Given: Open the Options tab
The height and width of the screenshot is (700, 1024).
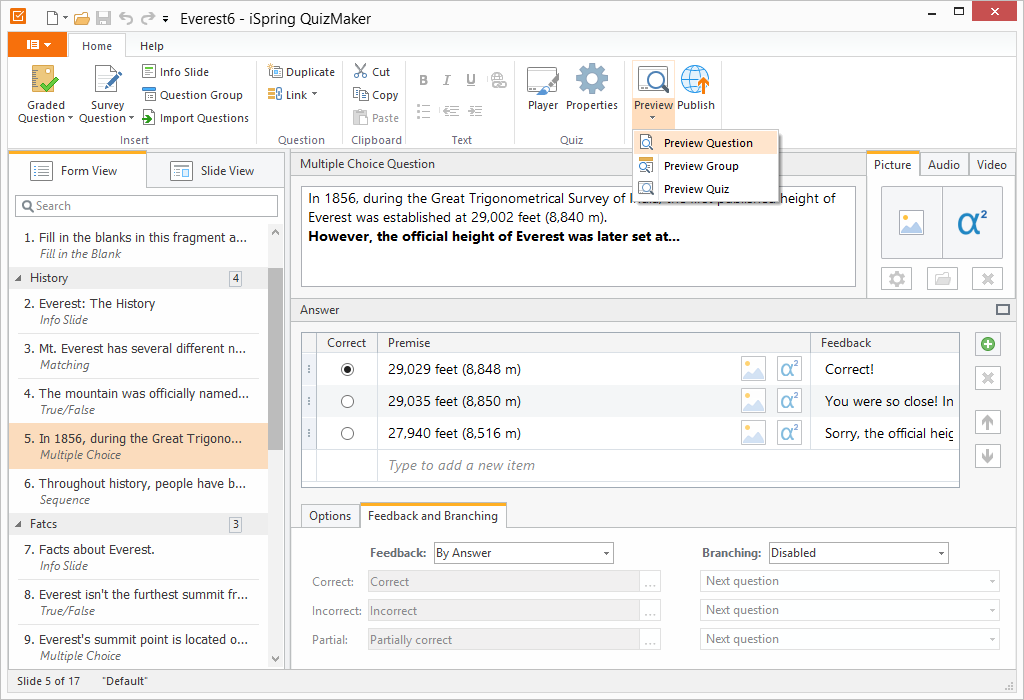Looking at the screenshot, I should point(330,516).
